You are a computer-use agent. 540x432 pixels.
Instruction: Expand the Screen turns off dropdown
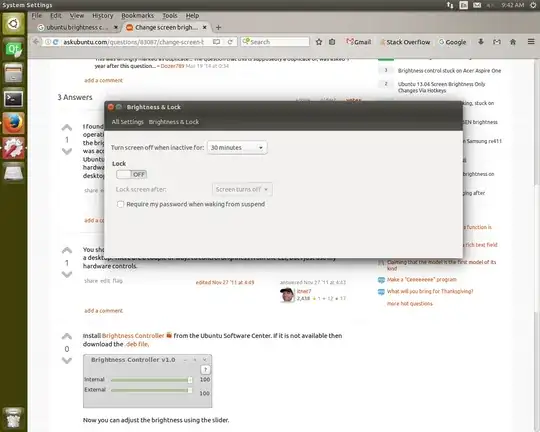242,189
